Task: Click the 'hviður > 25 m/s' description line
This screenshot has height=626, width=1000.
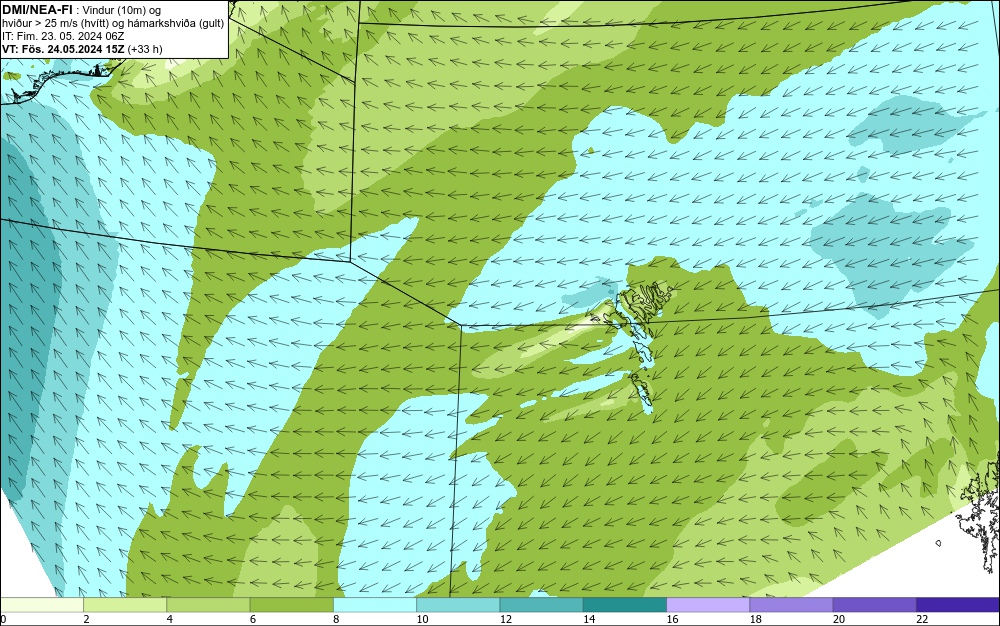Action: (x=113, y=24)
